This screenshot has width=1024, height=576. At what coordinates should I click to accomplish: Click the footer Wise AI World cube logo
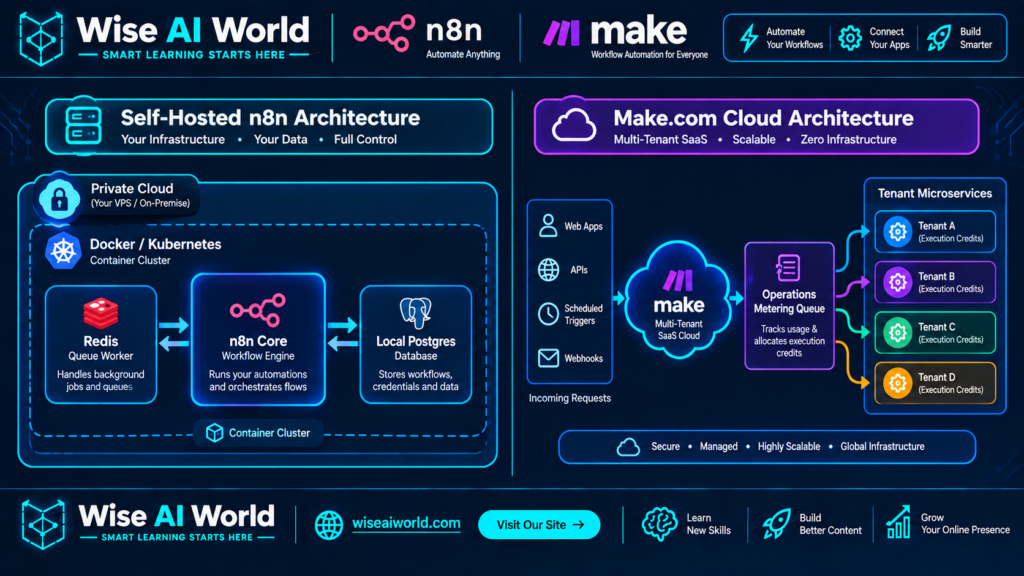[42, 524]
